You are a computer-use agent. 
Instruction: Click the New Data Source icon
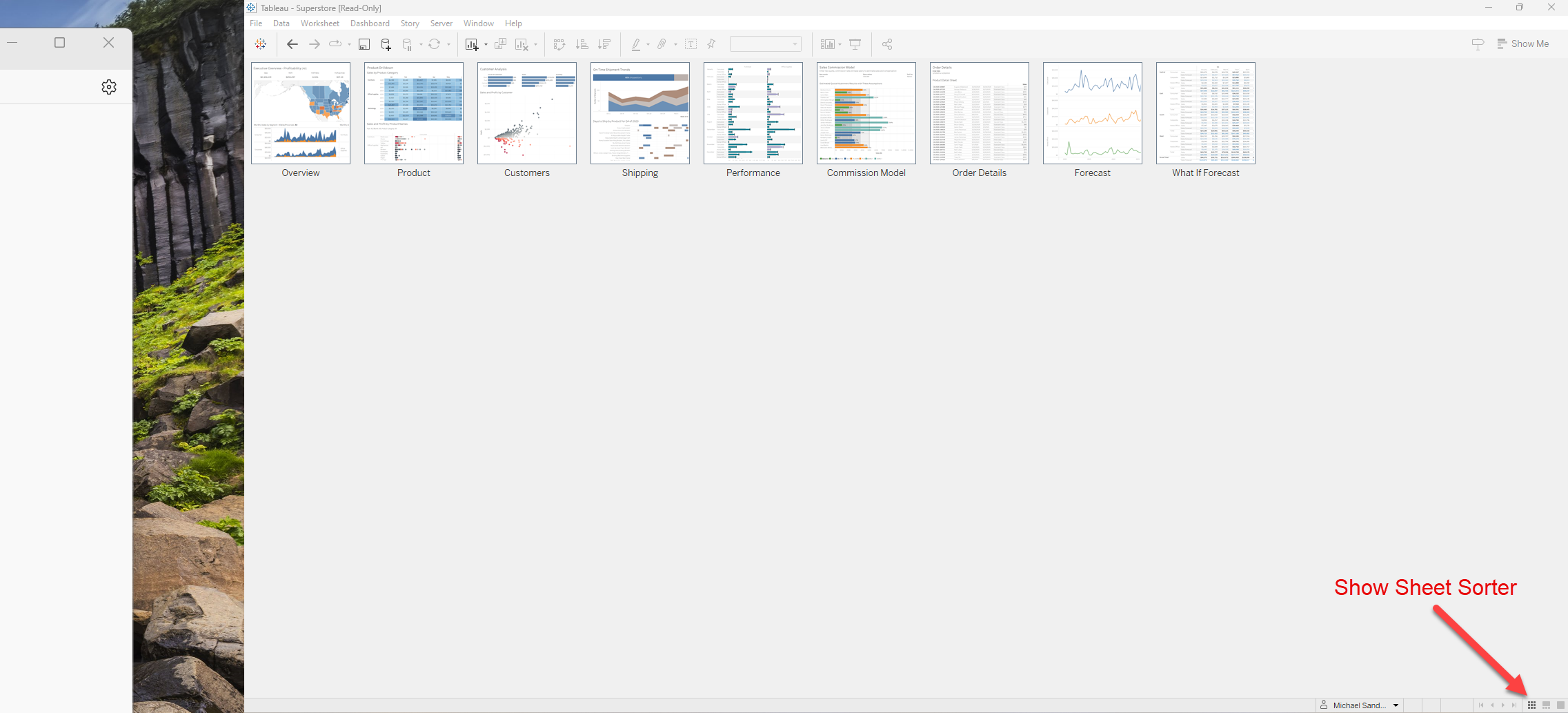tap(386, 44)
